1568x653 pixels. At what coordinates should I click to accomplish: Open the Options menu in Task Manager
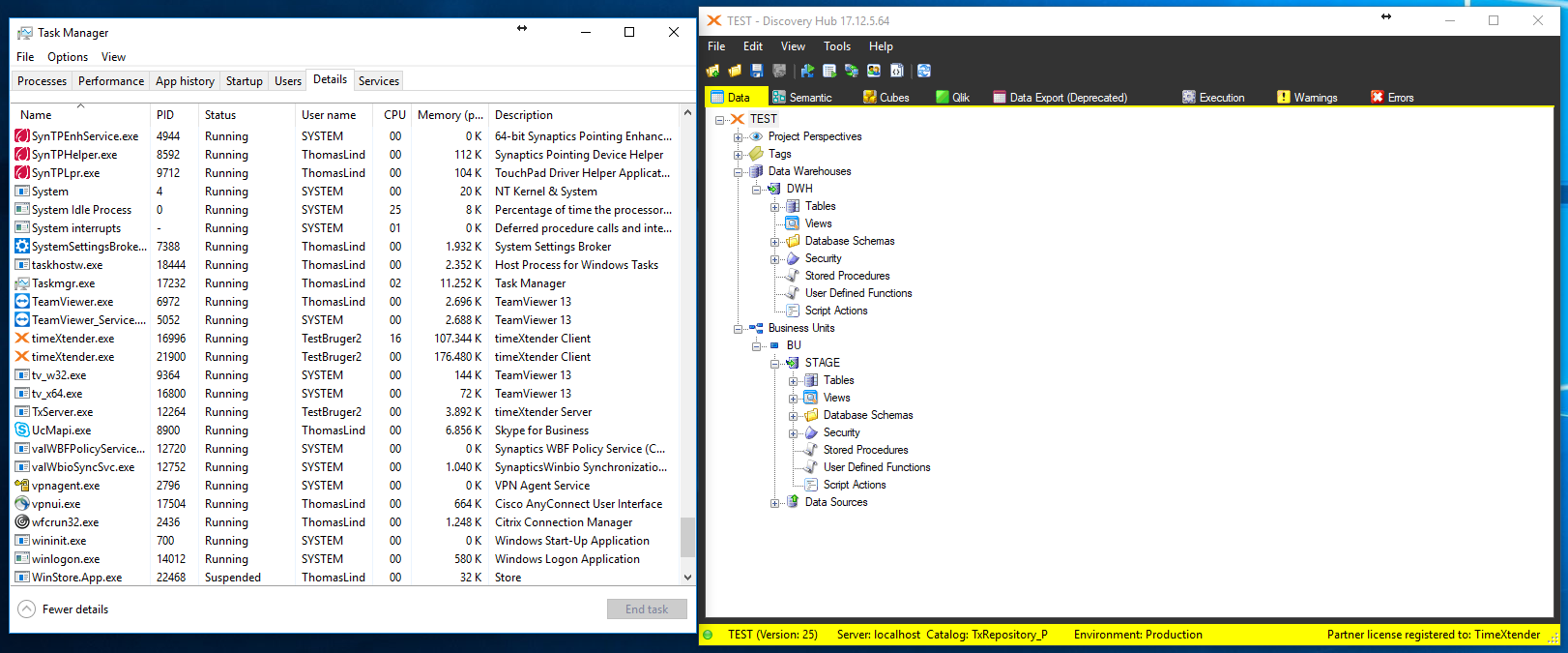pos(68,57)
